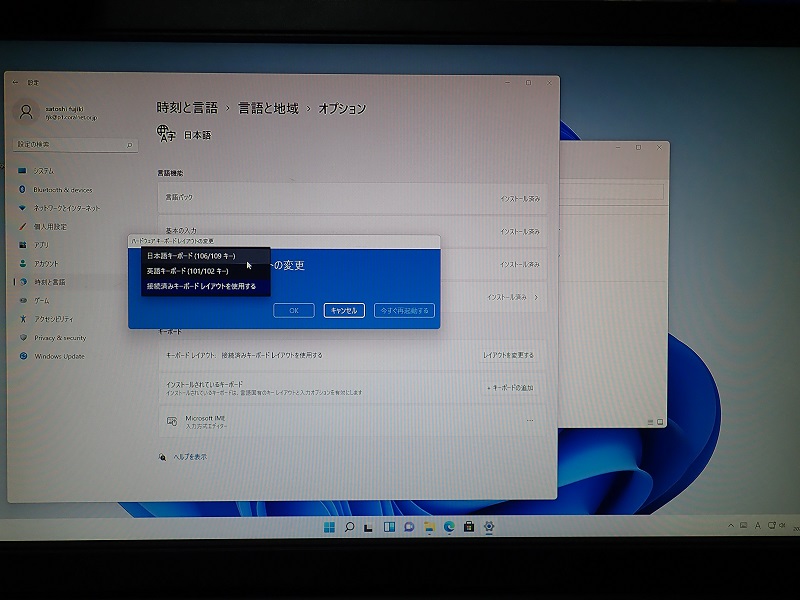Click the レイアウトを変更する button
The width and height of the screenshot is (800, 600).
click(x=508, y=355)
